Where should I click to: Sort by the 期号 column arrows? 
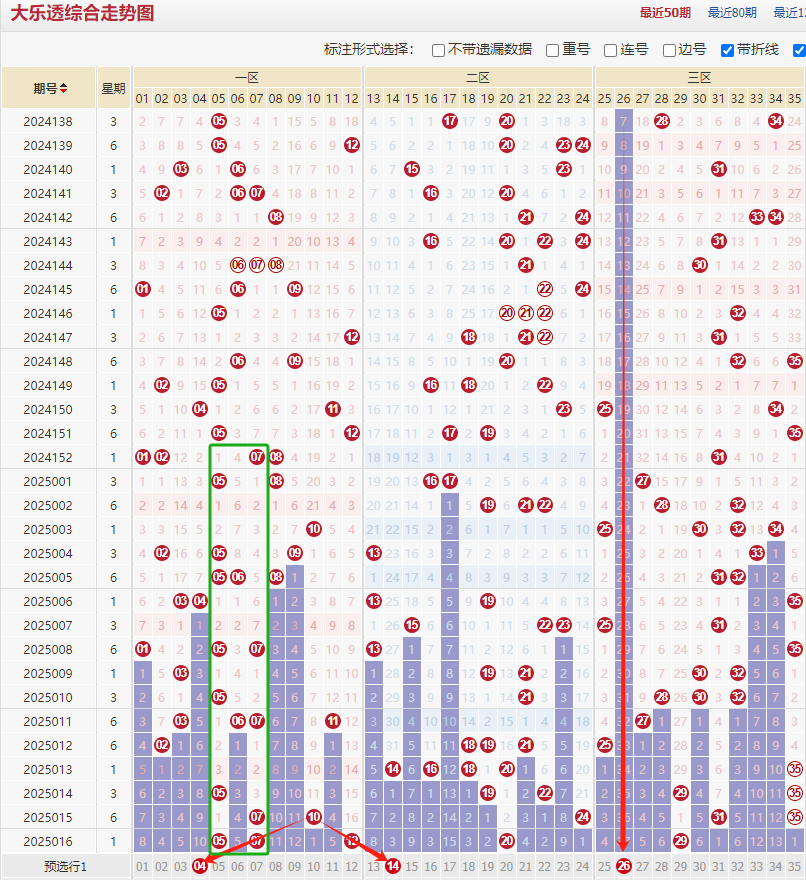(64, 88)
